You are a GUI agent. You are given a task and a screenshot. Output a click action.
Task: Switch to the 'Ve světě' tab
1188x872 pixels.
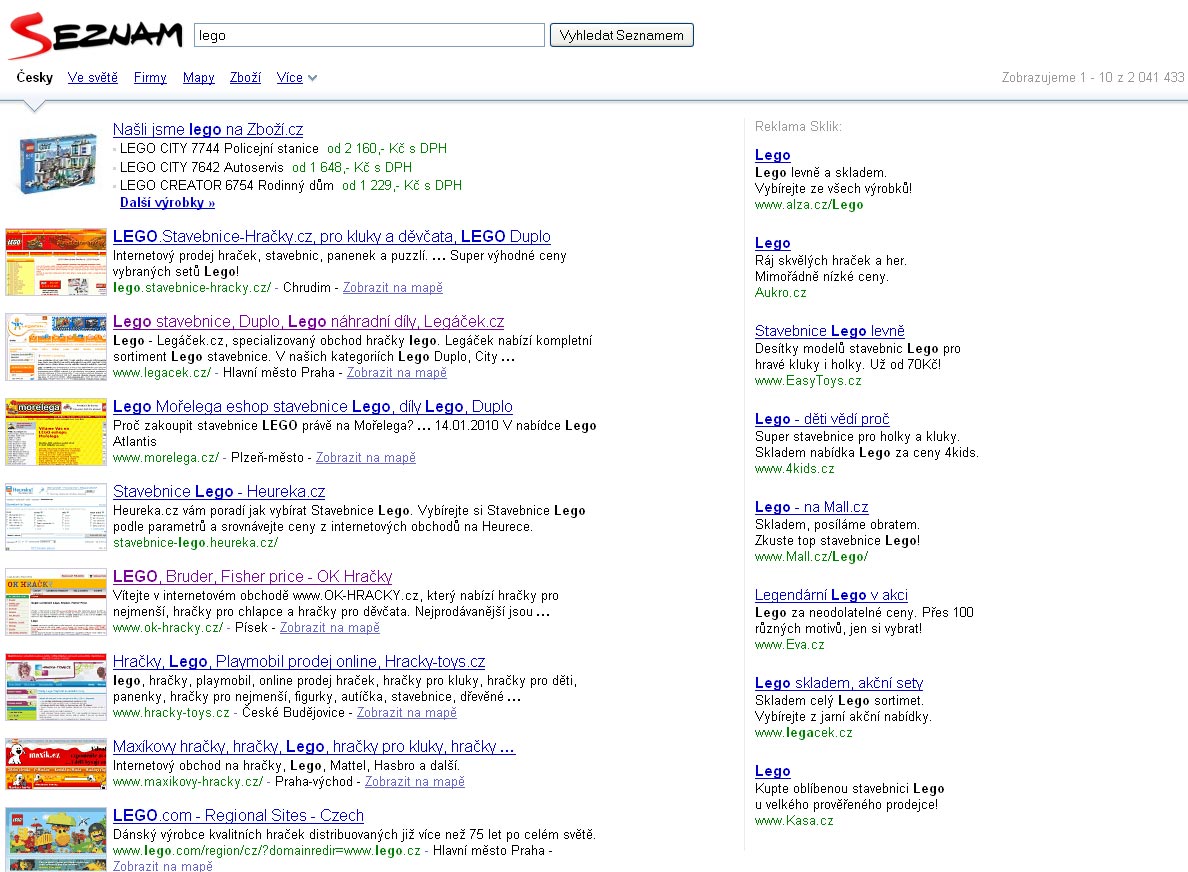(92, 77)
